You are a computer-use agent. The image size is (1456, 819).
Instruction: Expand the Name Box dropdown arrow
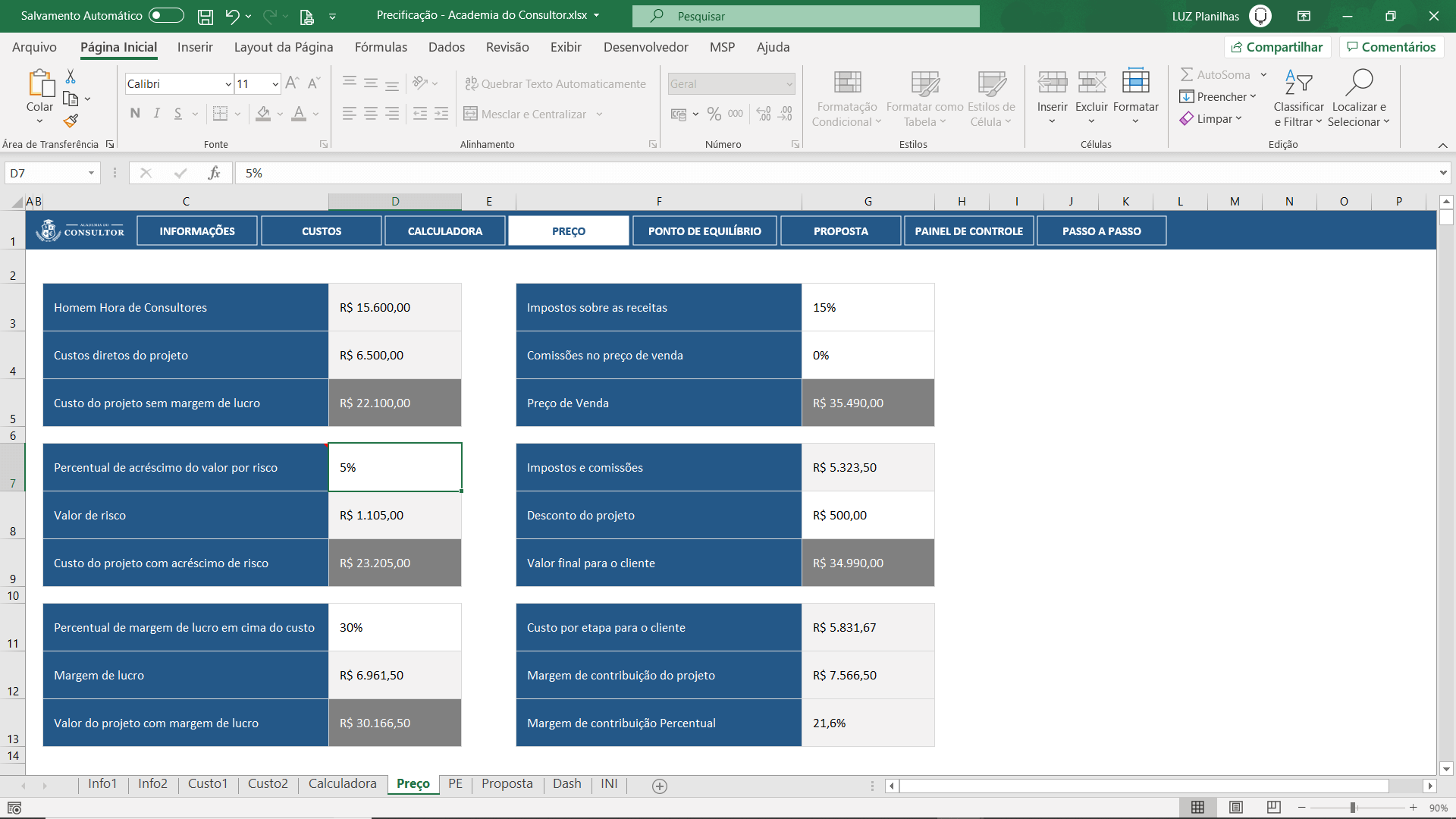tap(91, 173)
